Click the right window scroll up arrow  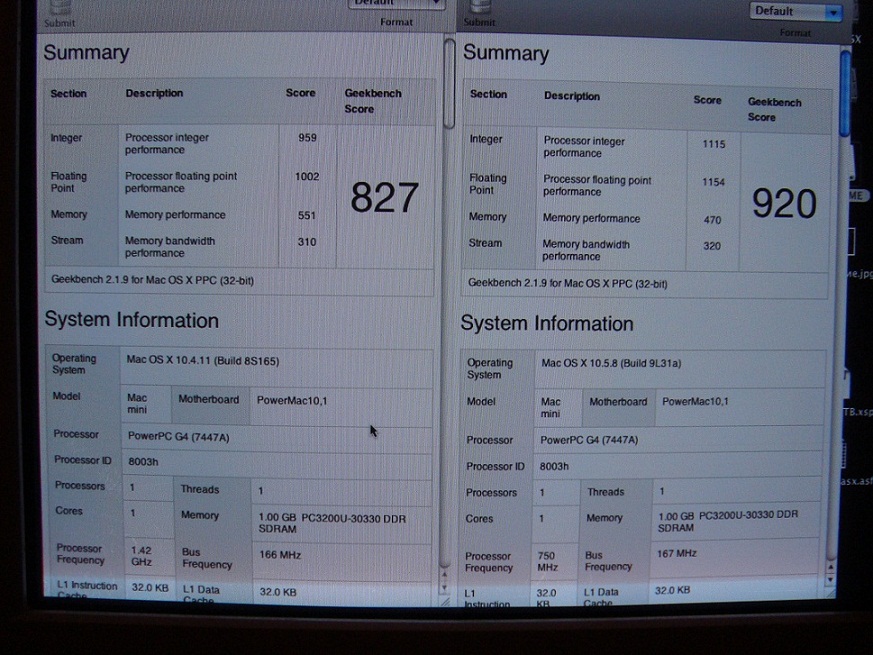click(x=830, y=568)
